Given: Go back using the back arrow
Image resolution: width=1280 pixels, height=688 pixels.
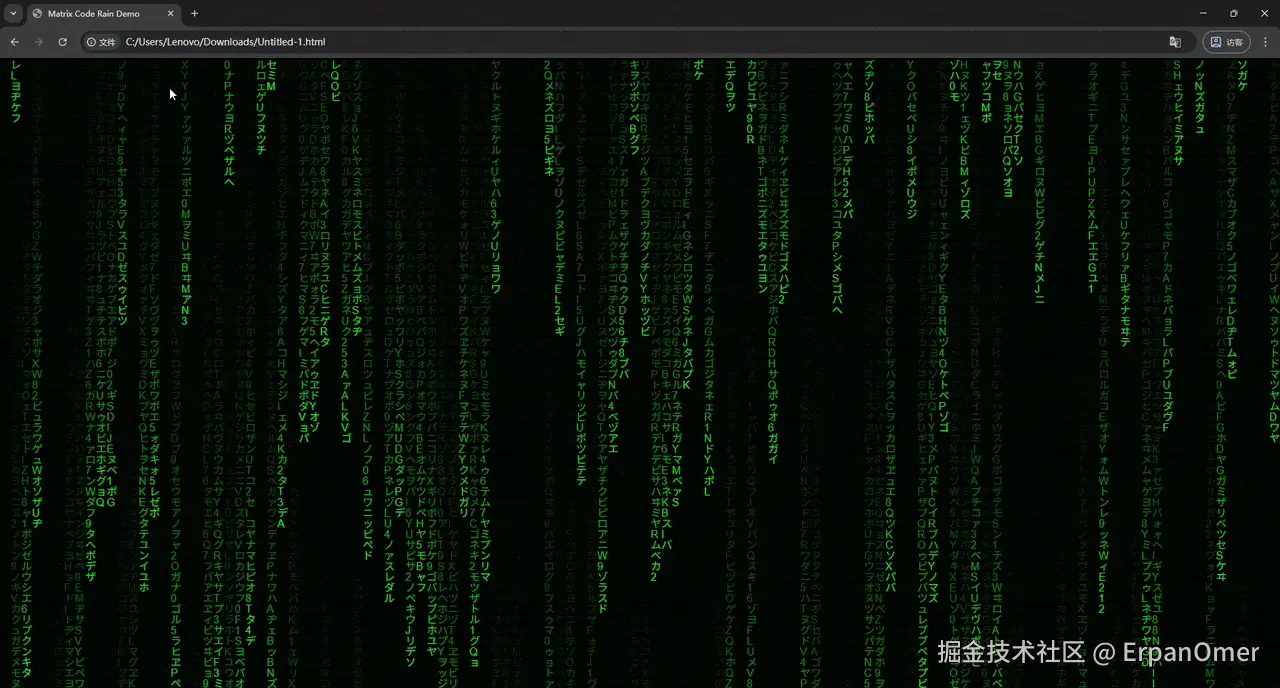Looking at the screenshot, I should [14, 41].
